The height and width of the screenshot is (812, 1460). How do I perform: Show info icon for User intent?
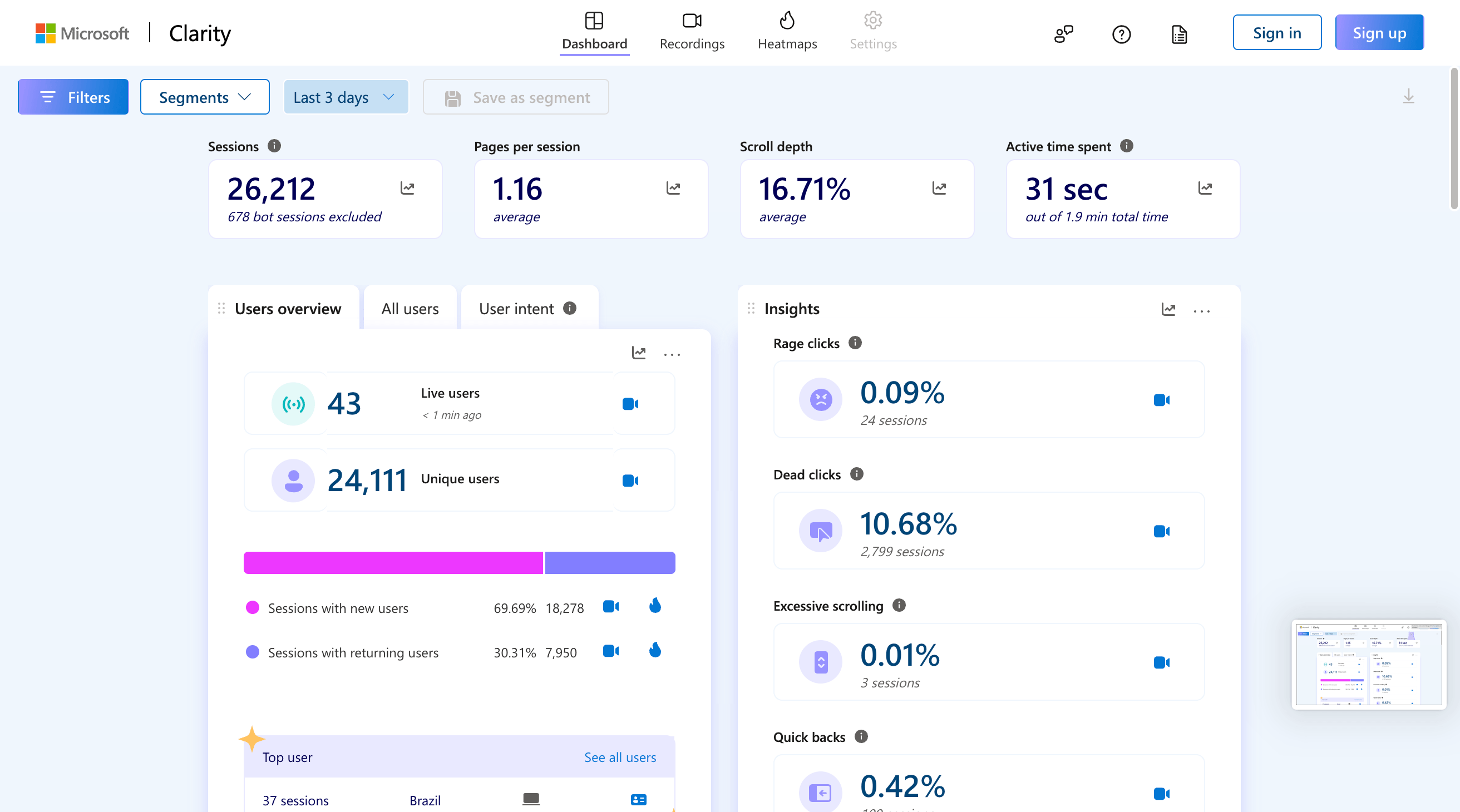tap(570, 308)
